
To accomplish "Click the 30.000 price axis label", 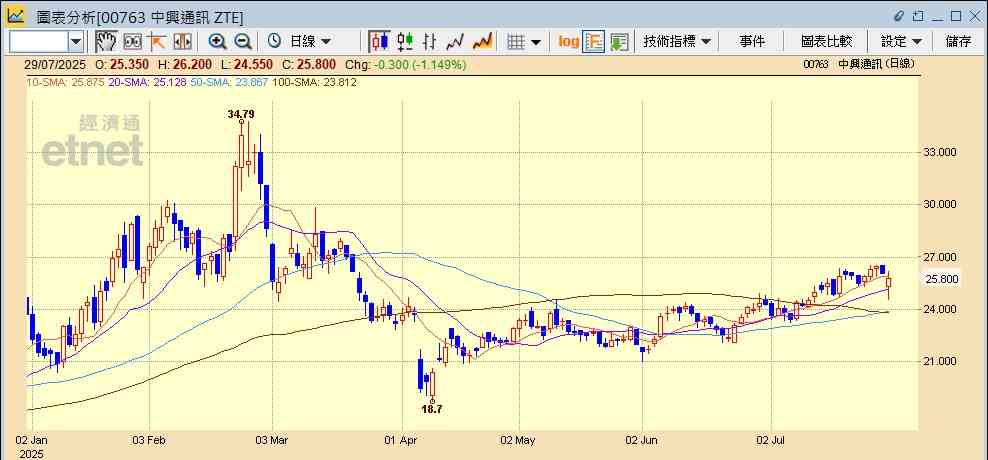I will (x=939, y=204).
